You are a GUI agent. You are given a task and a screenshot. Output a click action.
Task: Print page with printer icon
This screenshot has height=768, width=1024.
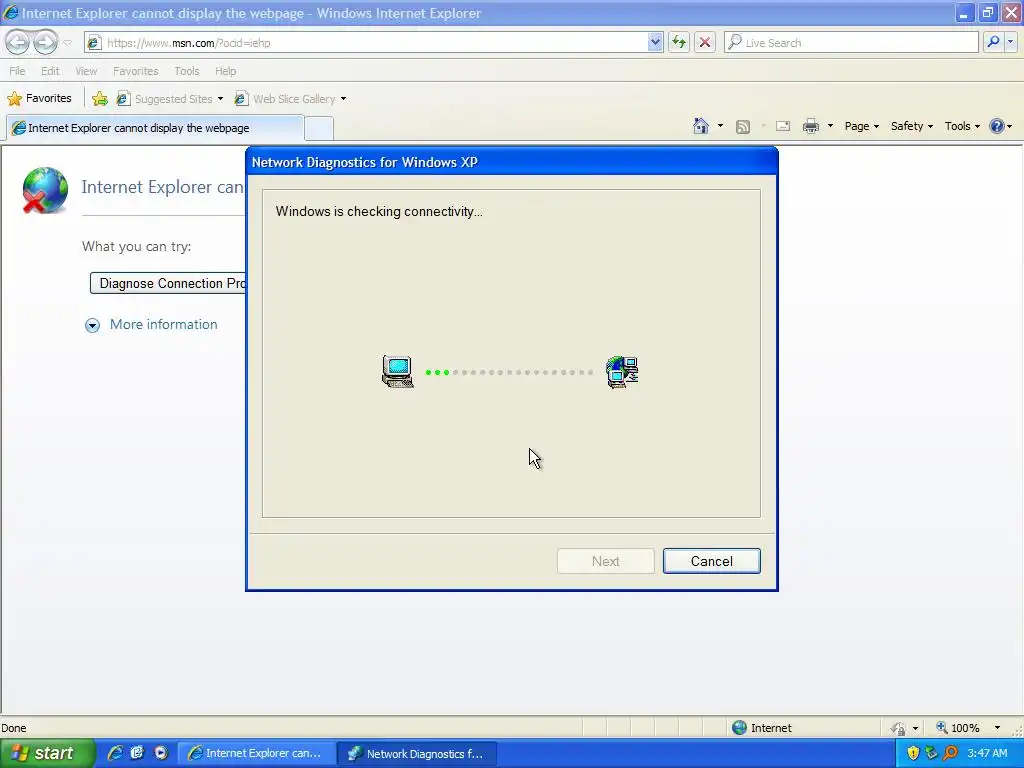coord(810,126)
